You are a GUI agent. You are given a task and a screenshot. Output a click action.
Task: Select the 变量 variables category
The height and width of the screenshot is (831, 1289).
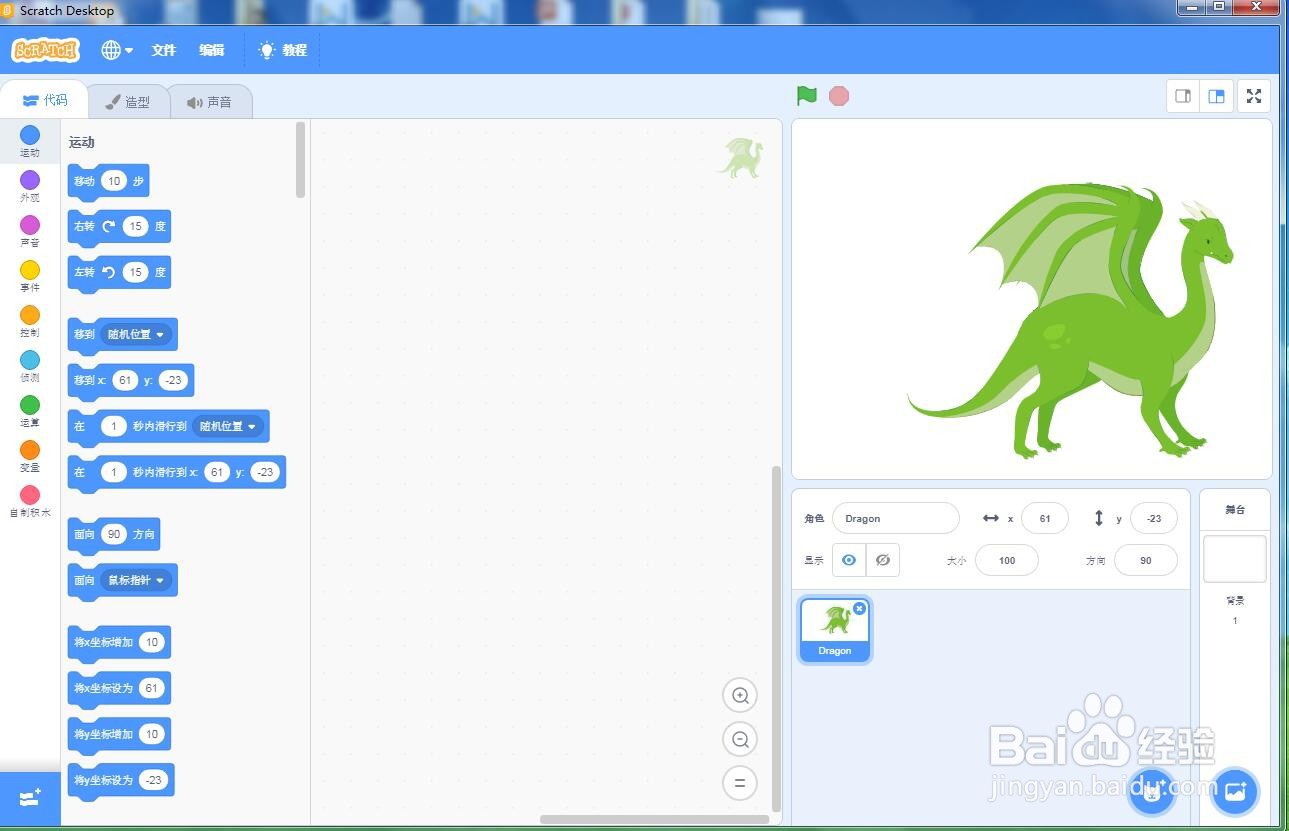point(30,457)
